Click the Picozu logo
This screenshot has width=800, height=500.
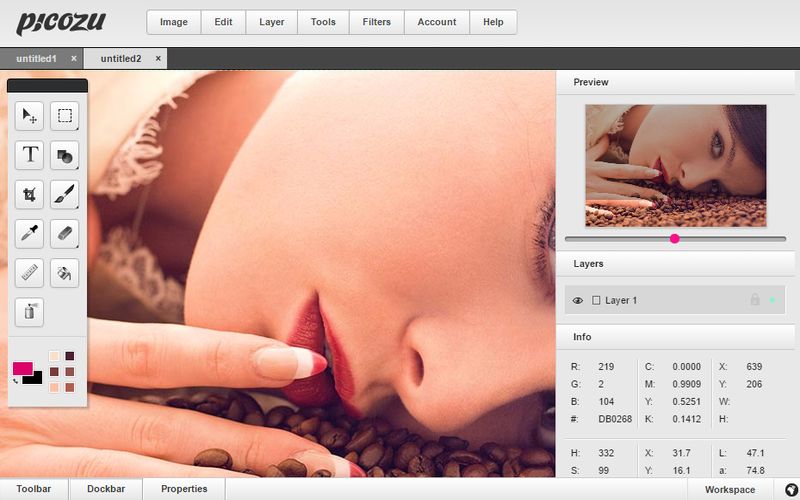click(x=61, y=23)
